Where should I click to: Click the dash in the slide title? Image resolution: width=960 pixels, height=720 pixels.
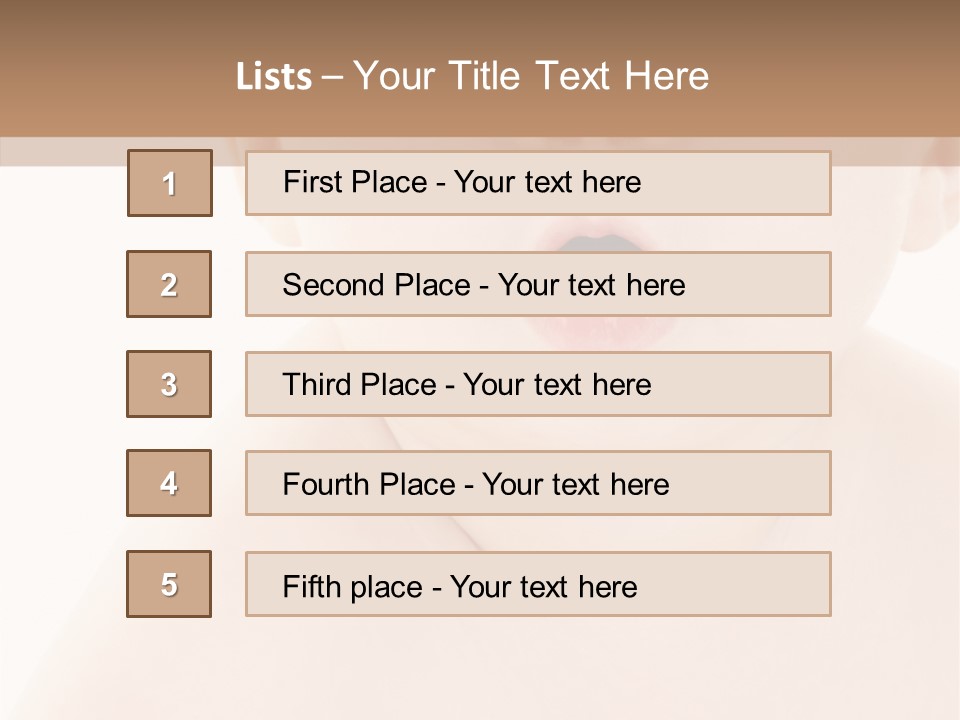click(x=332, y=77)
